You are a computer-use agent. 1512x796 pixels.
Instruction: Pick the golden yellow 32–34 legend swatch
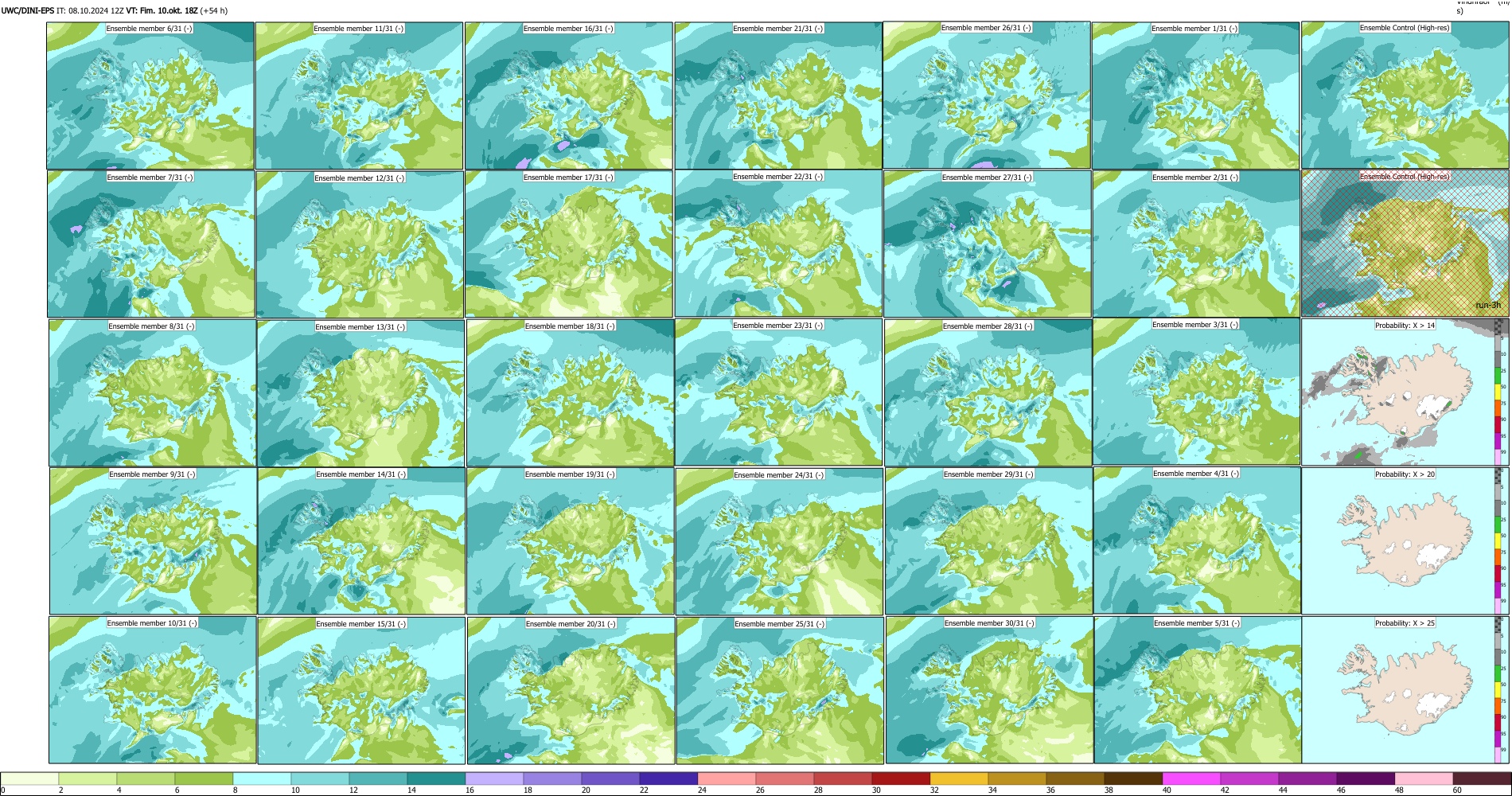(959, 778)
